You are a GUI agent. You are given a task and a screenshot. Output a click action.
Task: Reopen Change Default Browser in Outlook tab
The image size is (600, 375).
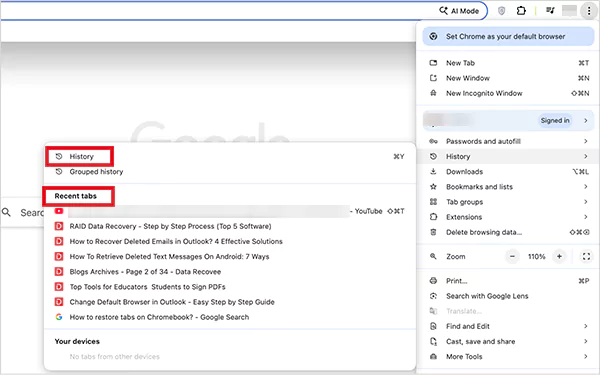(x=230, y=302)
